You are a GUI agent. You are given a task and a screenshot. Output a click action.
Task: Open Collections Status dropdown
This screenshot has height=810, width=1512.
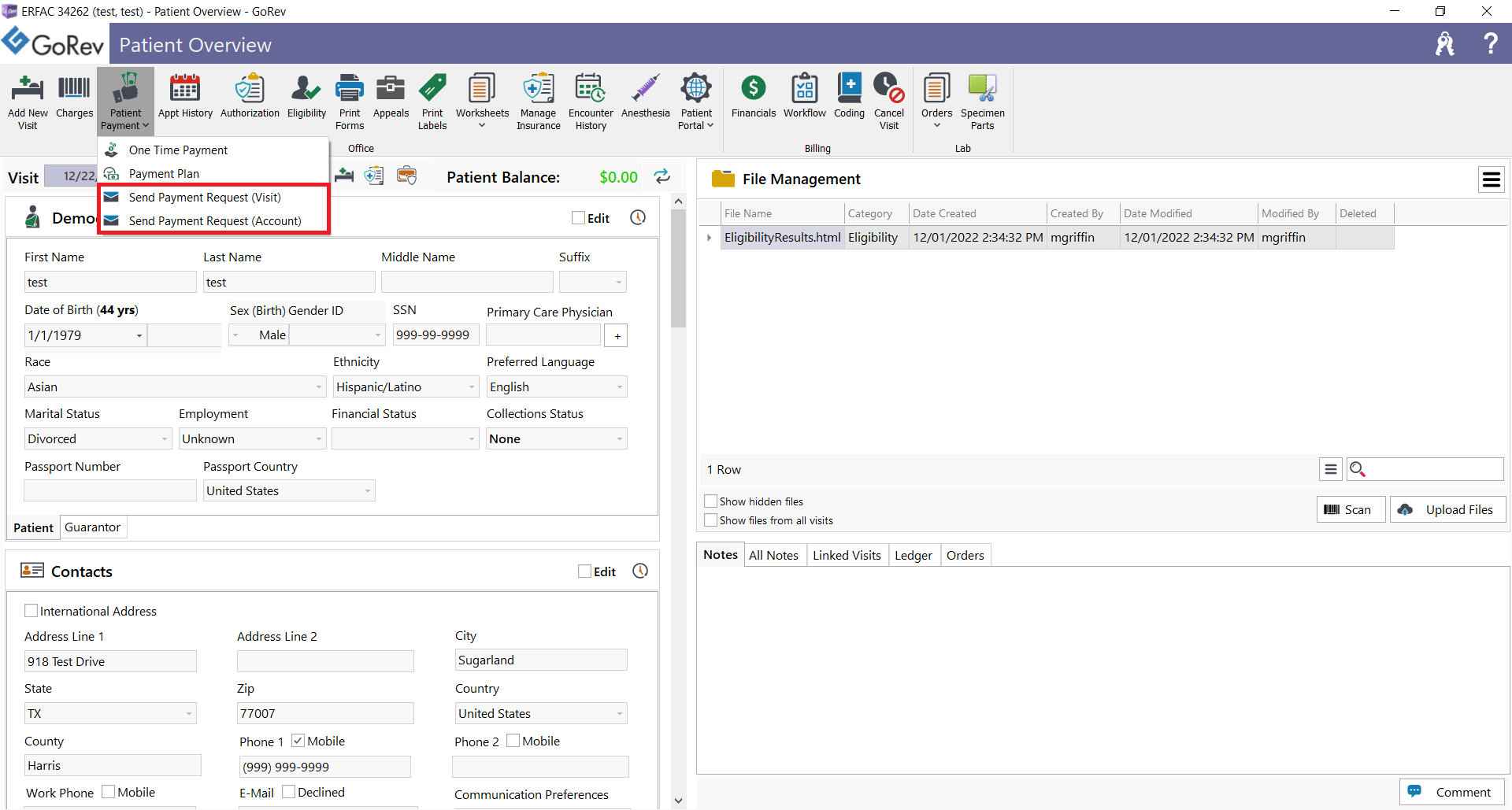coord(620,438)
